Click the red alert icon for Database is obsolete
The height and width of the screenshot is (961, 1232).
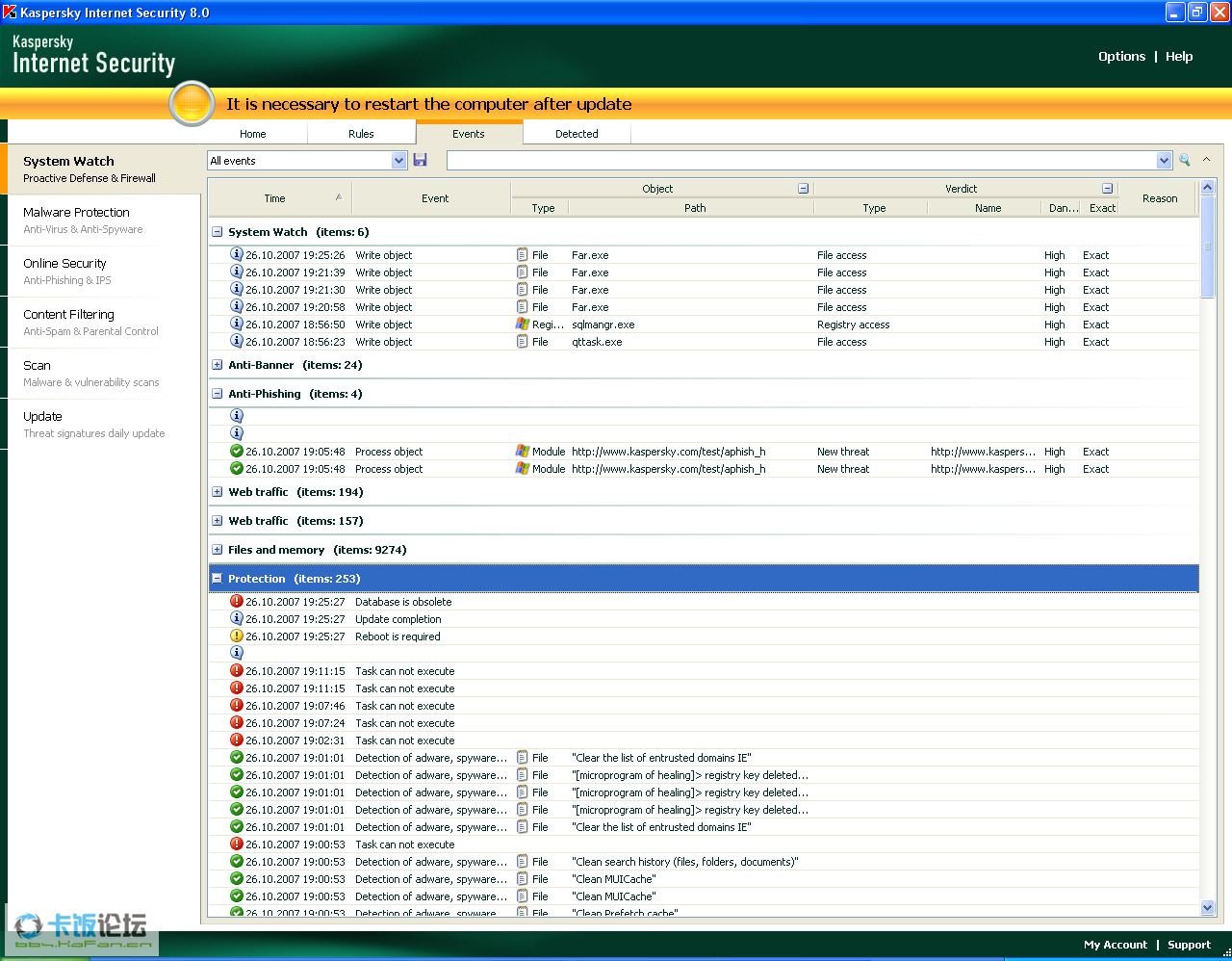[x=237, y=602]
